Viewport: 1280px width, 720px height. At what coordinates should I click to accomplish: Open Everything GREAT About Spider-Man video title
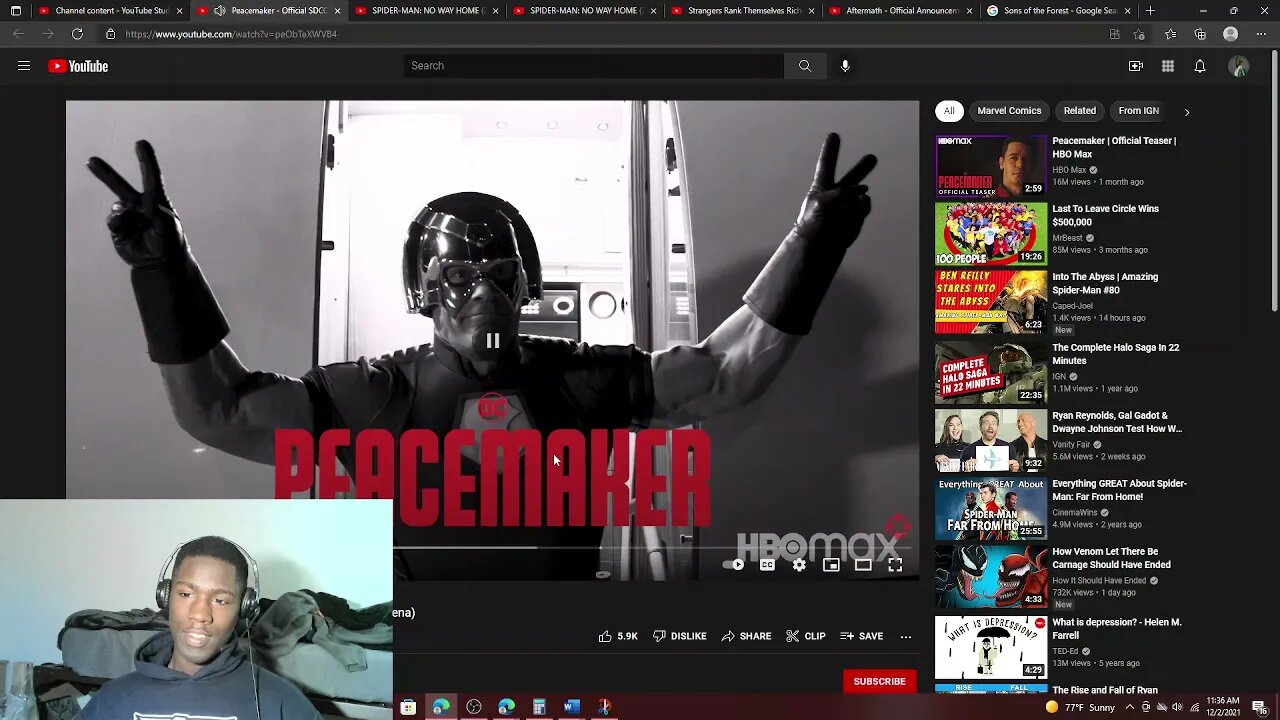[x=1120, y=490]
